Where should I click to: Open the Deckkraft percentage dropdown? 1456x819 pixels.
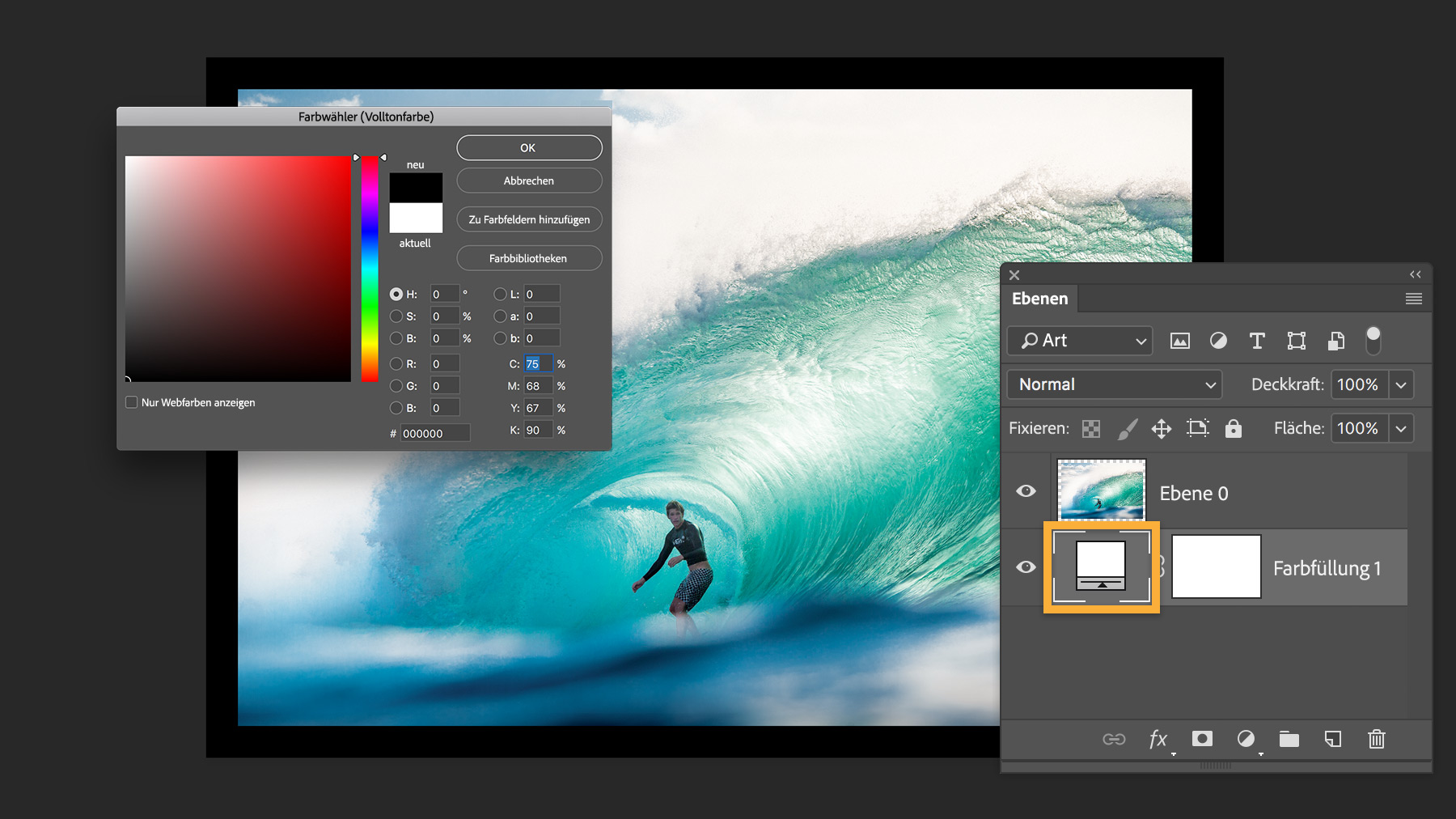pos(1401,384)
